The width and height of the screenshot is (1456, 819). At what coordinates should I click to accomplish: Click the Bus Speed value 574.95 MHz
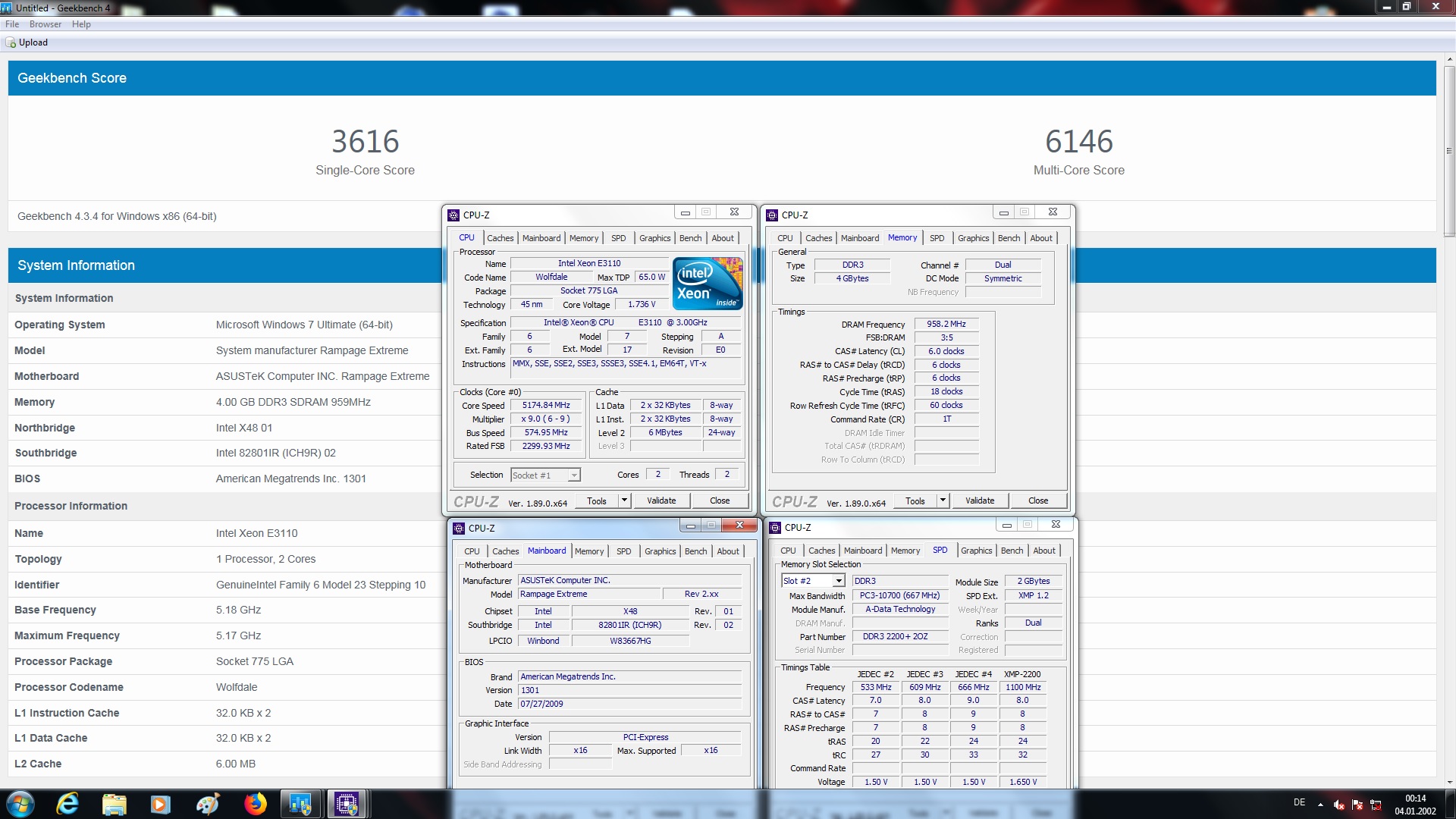(x=546, y=432)
